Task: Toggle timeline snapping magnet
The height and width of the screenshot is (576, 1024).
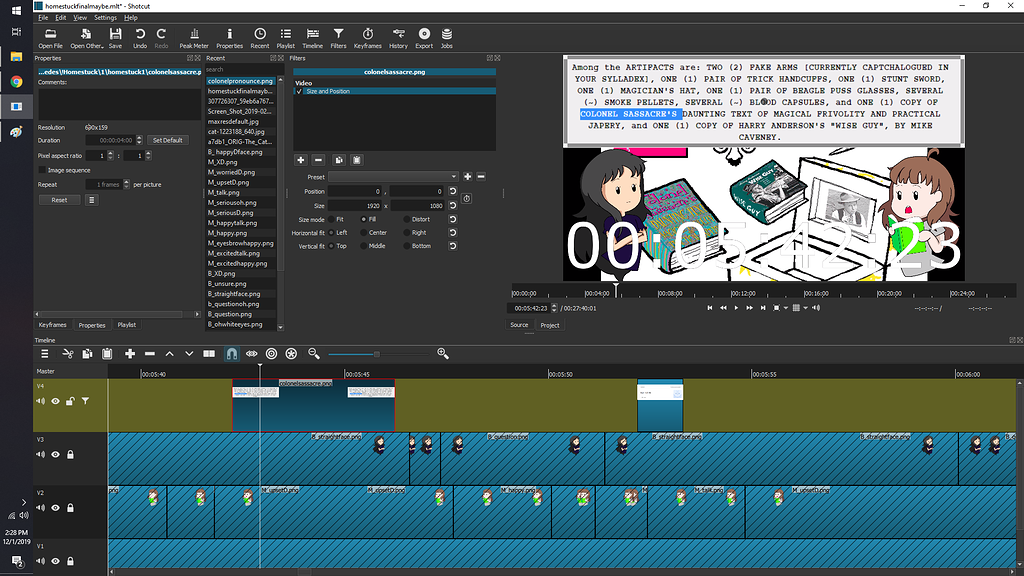Action: [230, 353]
